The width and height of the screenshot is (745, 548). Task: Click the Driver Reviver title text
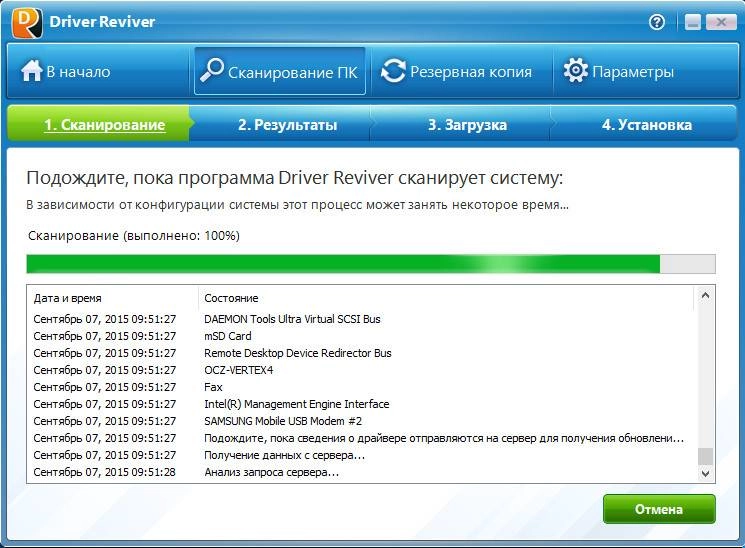pyautogui.click(x=102, y=22)
